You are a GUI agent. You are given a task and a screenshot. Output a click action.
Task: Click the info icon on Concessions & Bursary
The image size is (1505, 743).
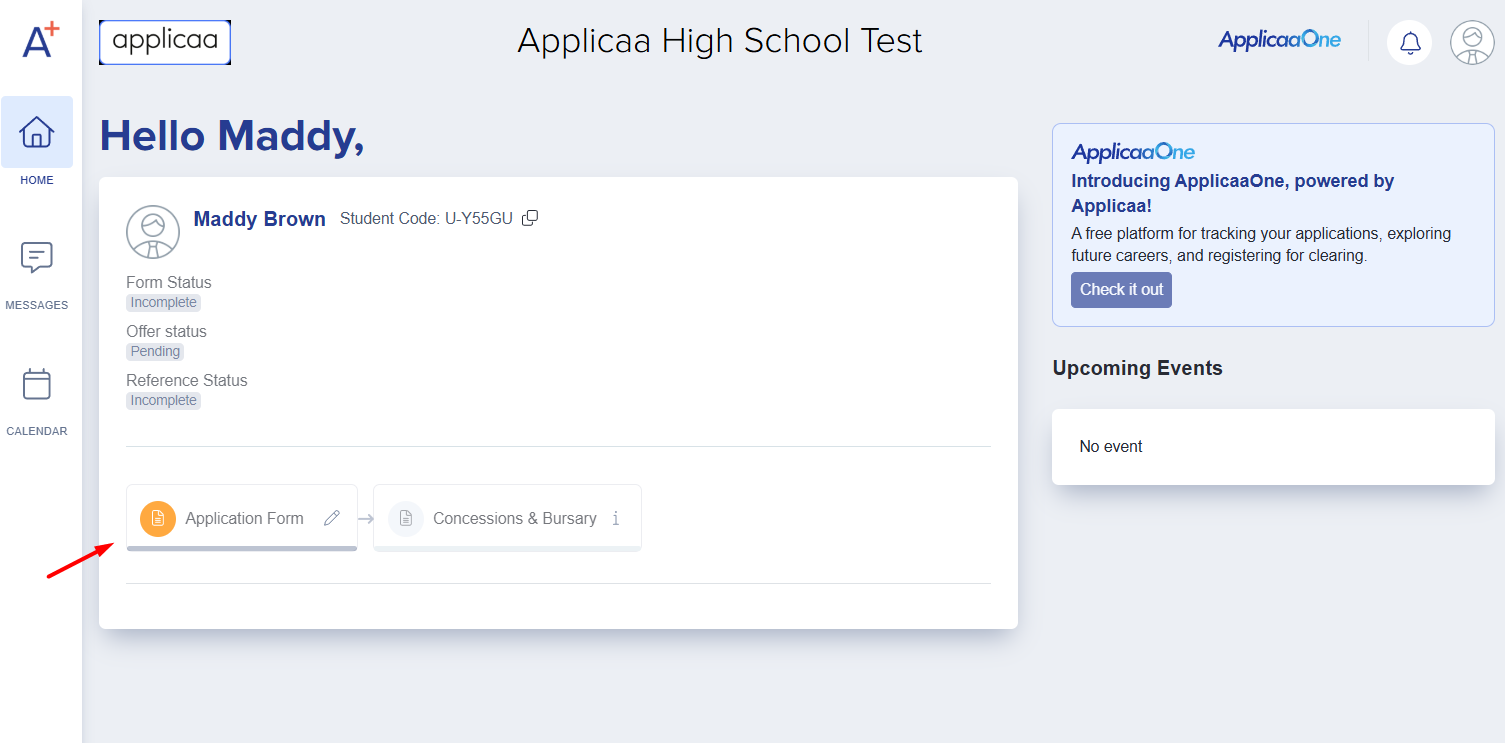pyautogui.click(x=616, y=518)
